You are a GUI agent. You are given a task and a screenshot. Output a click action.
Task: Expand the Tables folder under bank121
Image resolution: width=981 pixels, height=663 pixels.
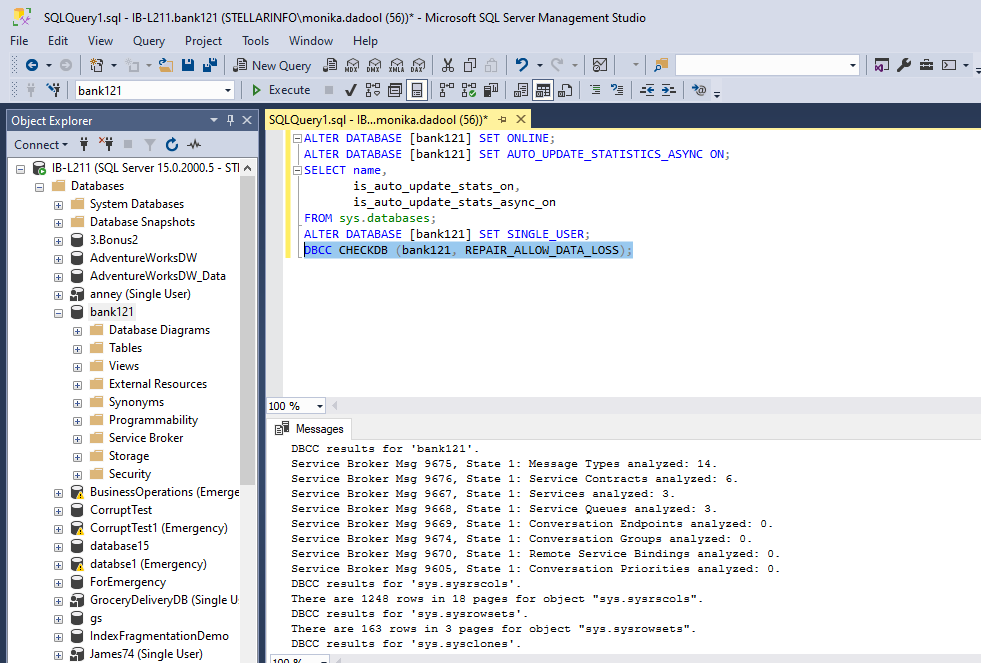[x=78, y=348]
